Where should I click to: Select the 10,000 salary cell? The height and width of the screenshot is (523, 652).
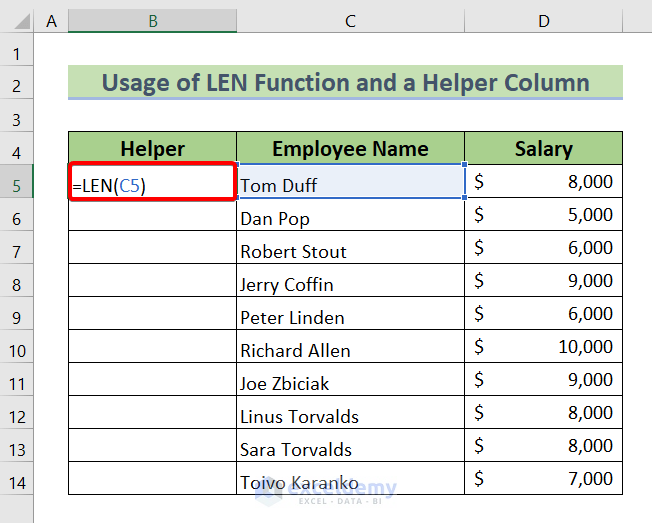coord(543,348)
